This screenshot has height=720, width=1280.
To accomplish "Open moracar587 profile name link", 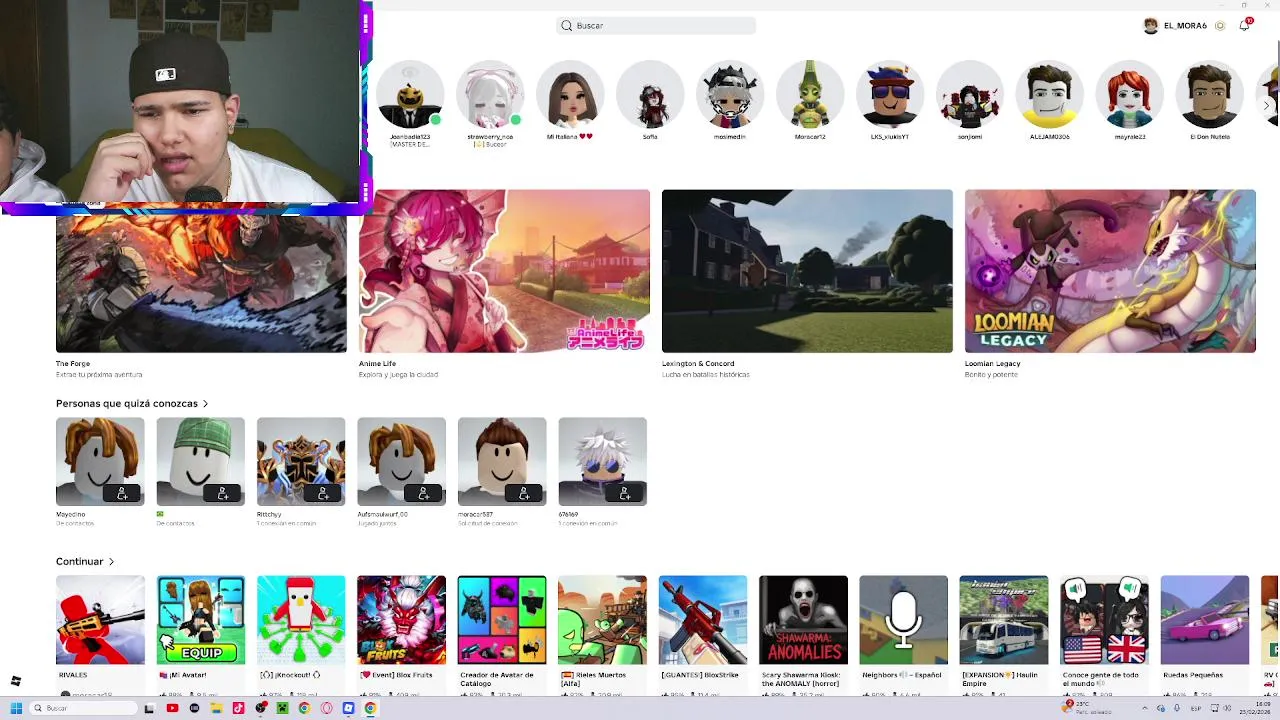I will tap(476, 514).
